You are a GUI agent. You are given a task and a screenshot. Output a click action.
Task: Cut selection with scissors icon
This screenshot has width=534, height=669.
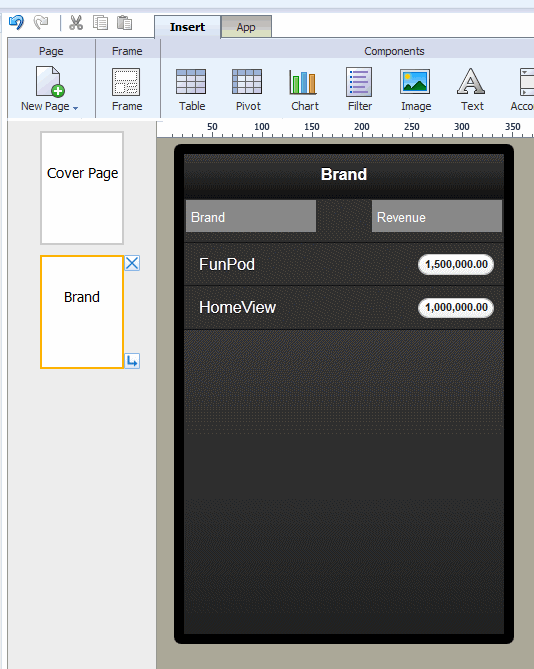[76, 22]
